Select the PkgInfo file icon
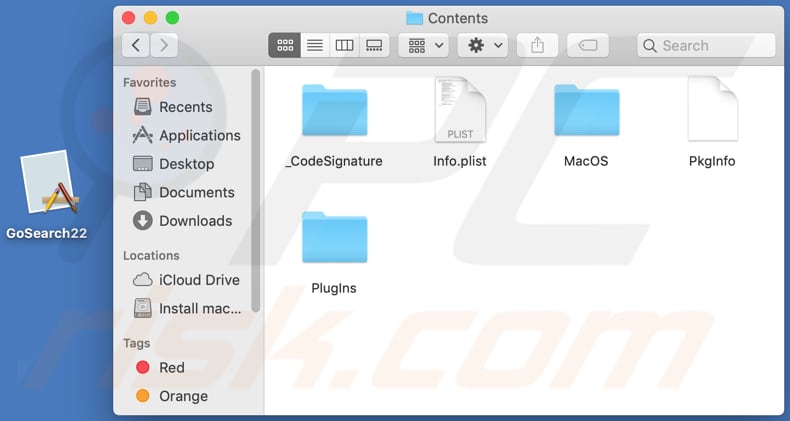Viewport: 790px width, 421px height. [x=712, y=109]
